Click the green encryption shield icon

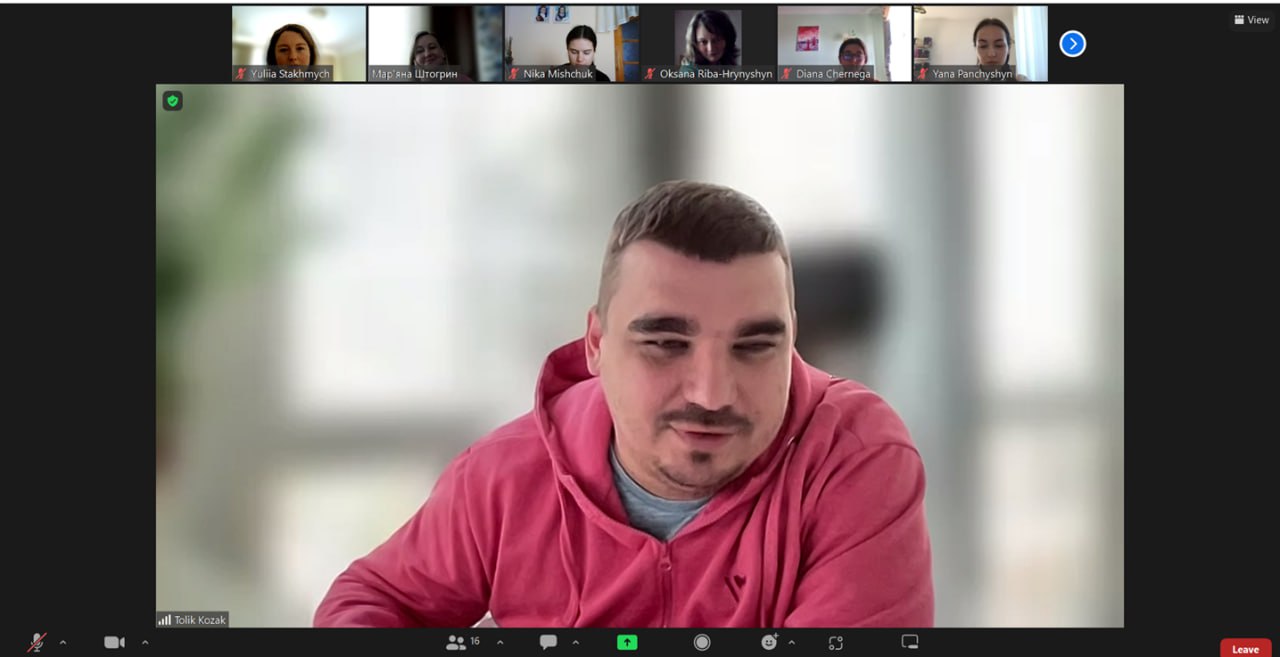(x=173, y=101)
